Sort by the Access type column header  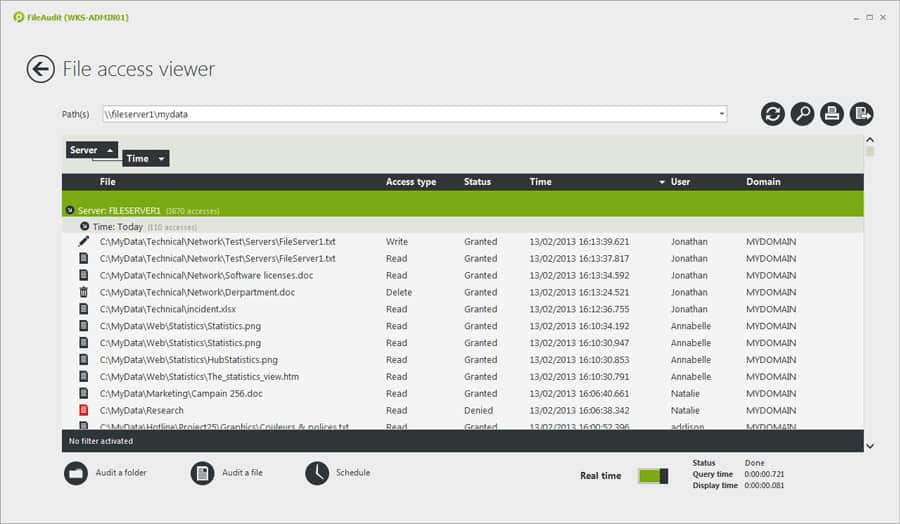[x=411, y=182]
